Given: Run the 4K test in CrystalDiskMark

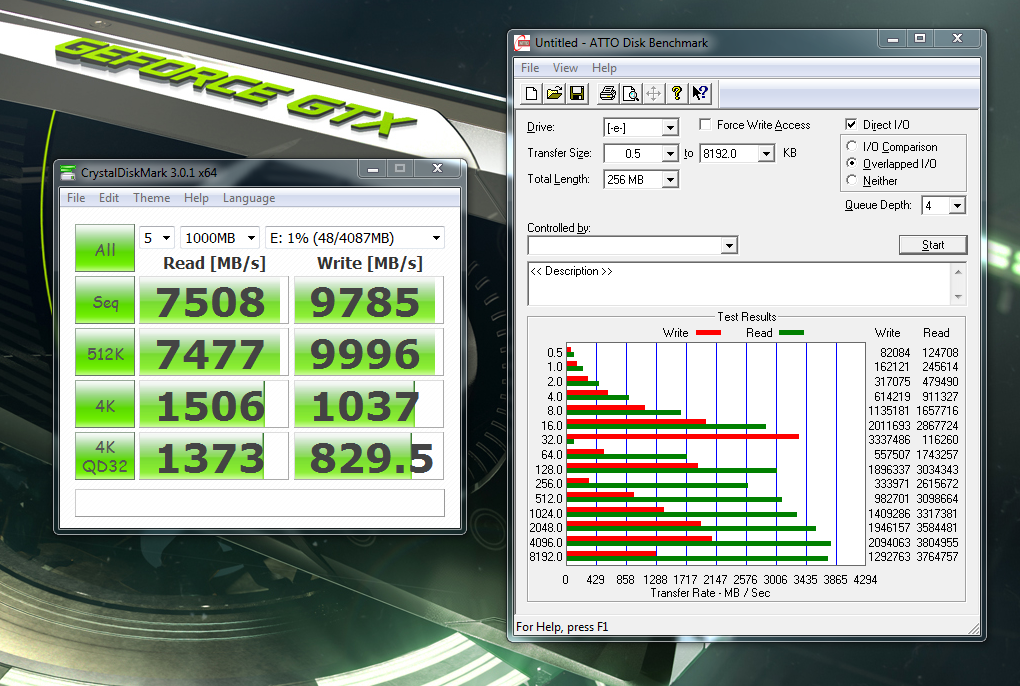Looking at the screenshot, I should pyautogui.click(x=105, y=404).
